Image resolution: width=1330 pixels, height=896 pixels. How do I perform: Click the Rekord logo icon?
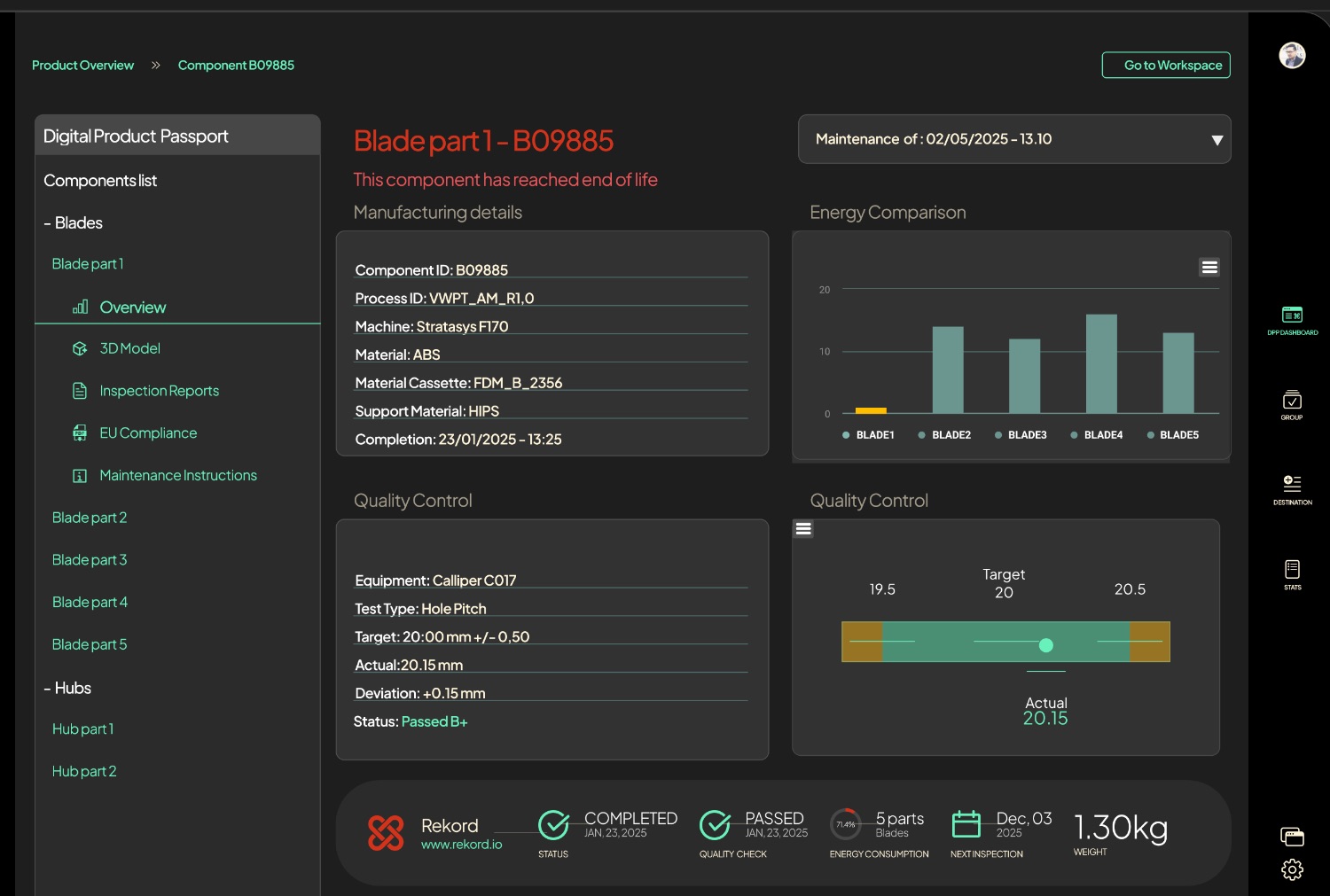[386, 833]
